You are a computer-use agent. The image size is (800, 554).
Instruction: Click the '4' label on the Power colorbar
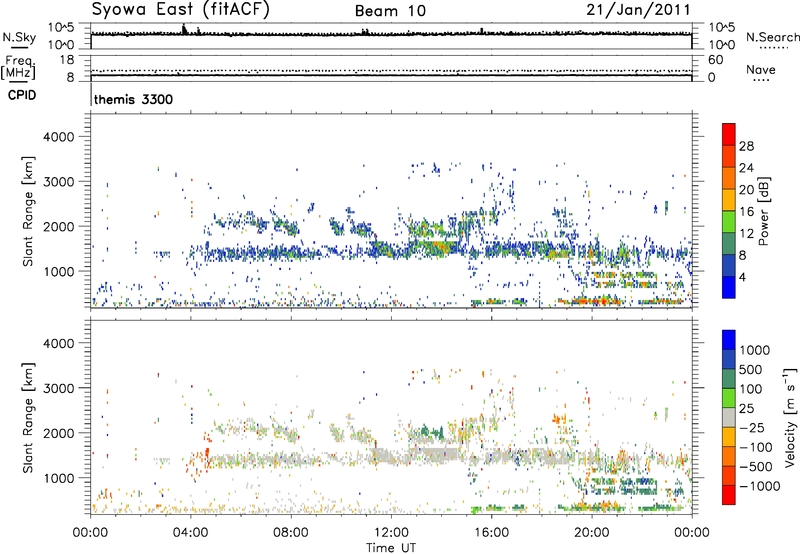[x=742, y=277]
